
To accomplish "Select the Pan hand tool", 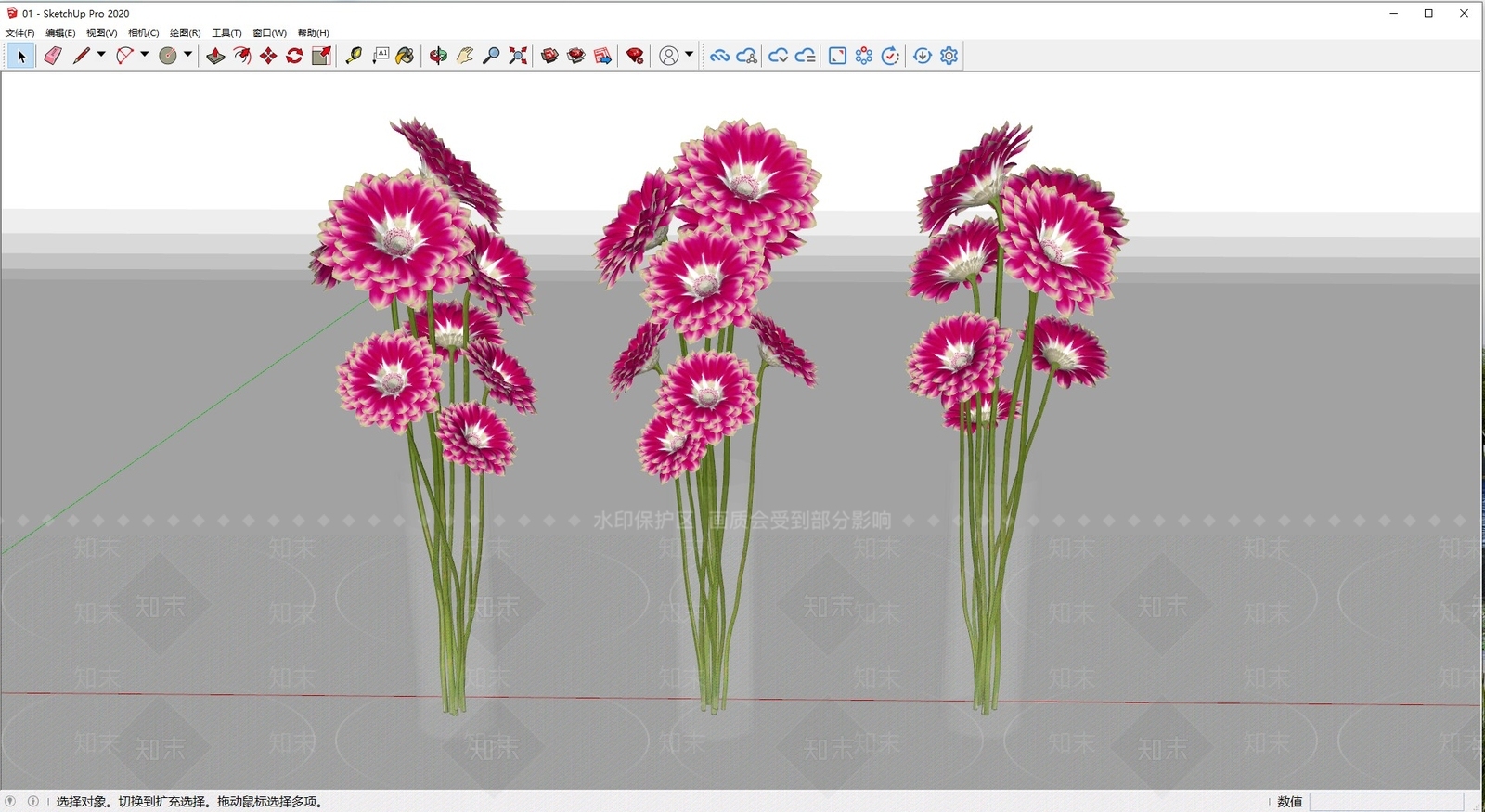I will click(465, 57).
